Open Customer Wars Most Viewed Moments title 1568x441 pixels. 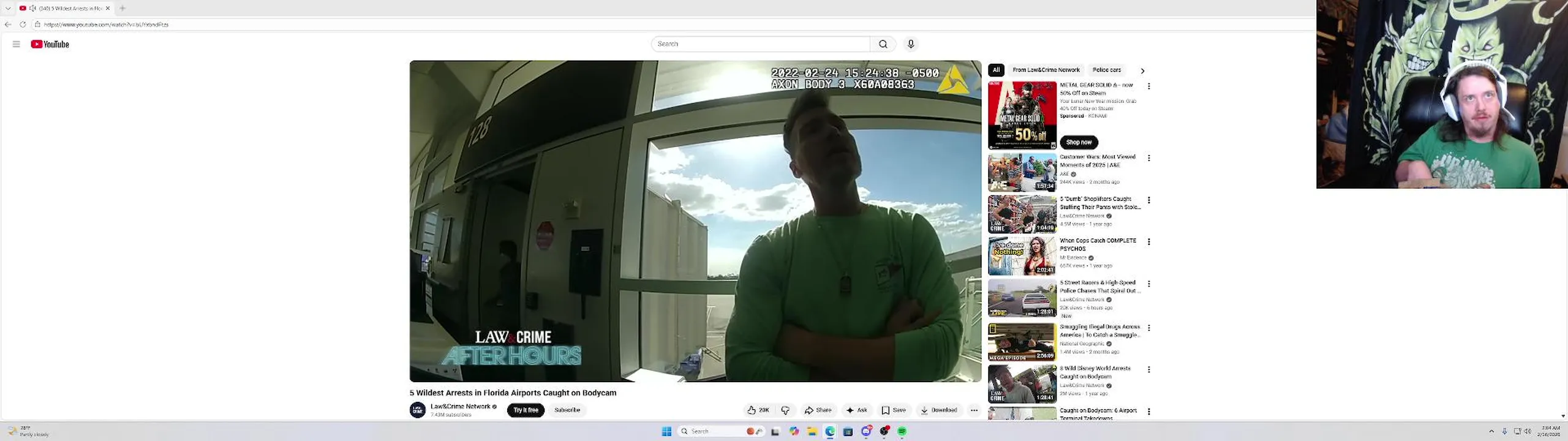[x=1098, y=161]
